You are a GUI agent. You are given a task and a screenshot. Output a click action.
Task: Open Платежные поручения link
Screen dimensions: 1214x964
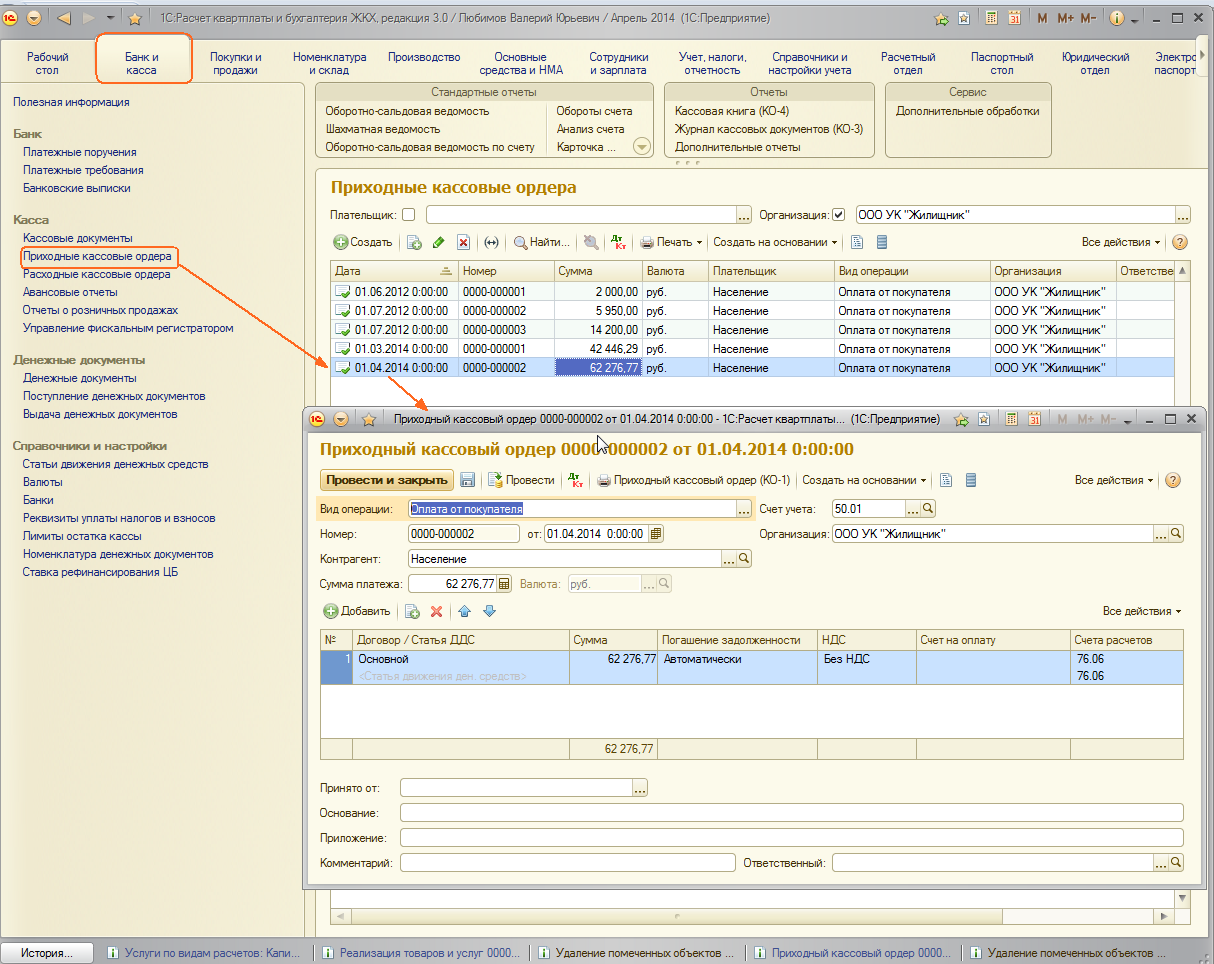click(80, 152)
